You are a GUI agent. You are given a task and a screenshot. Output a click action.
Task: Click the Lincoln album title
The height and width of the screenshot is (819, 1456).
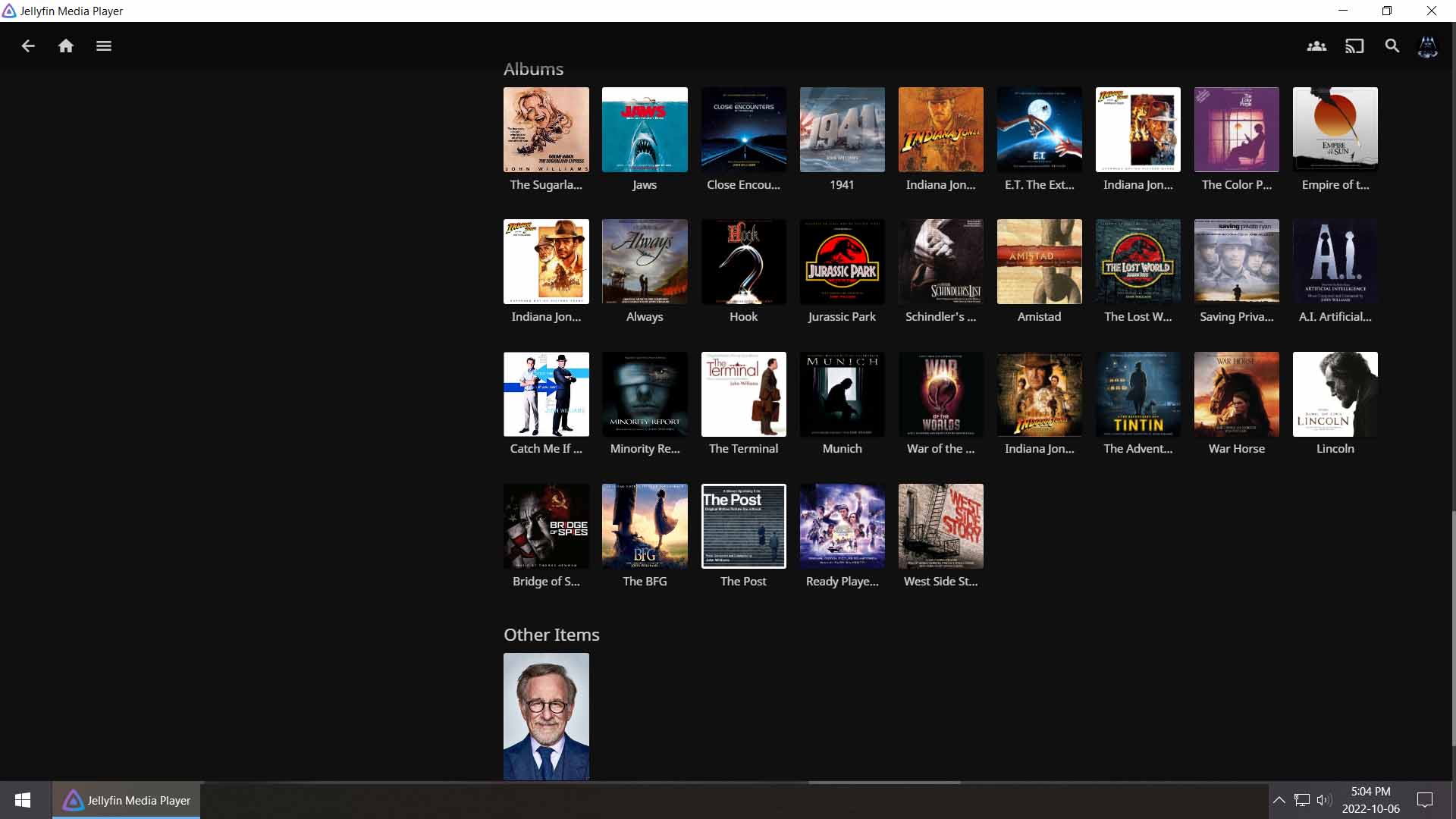[x=1335, y=449]
